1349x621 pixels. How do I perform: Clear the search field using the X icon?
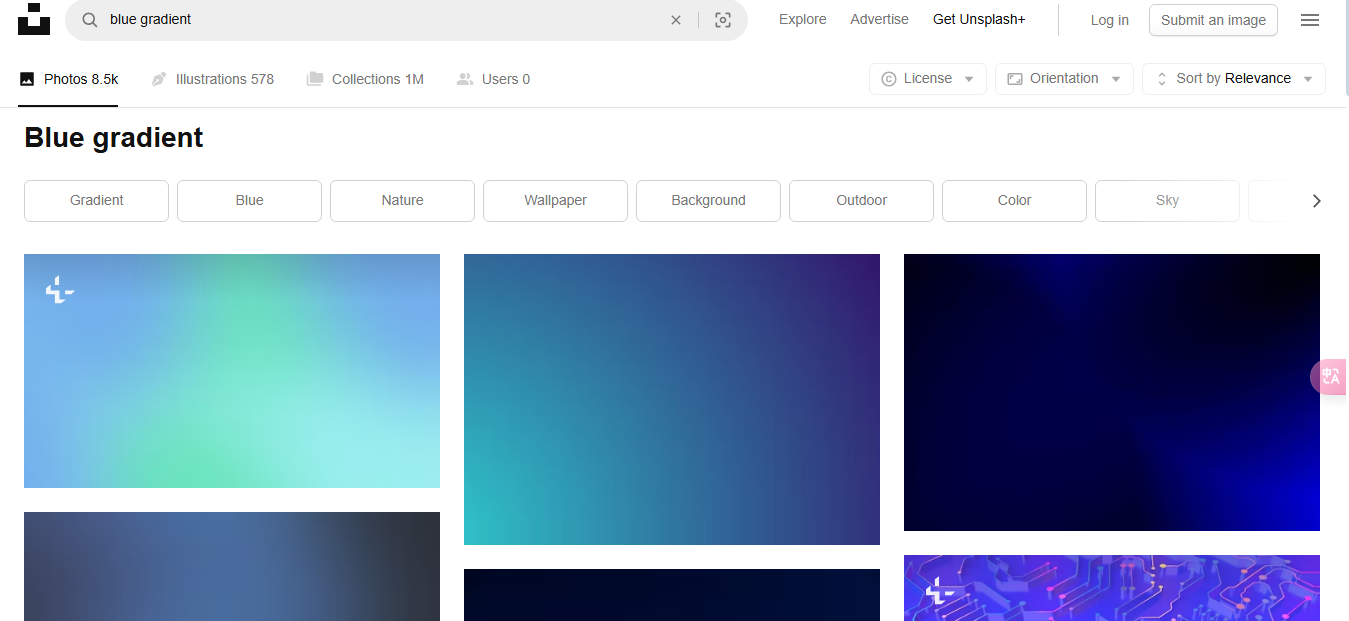click(x=676, y=19)
